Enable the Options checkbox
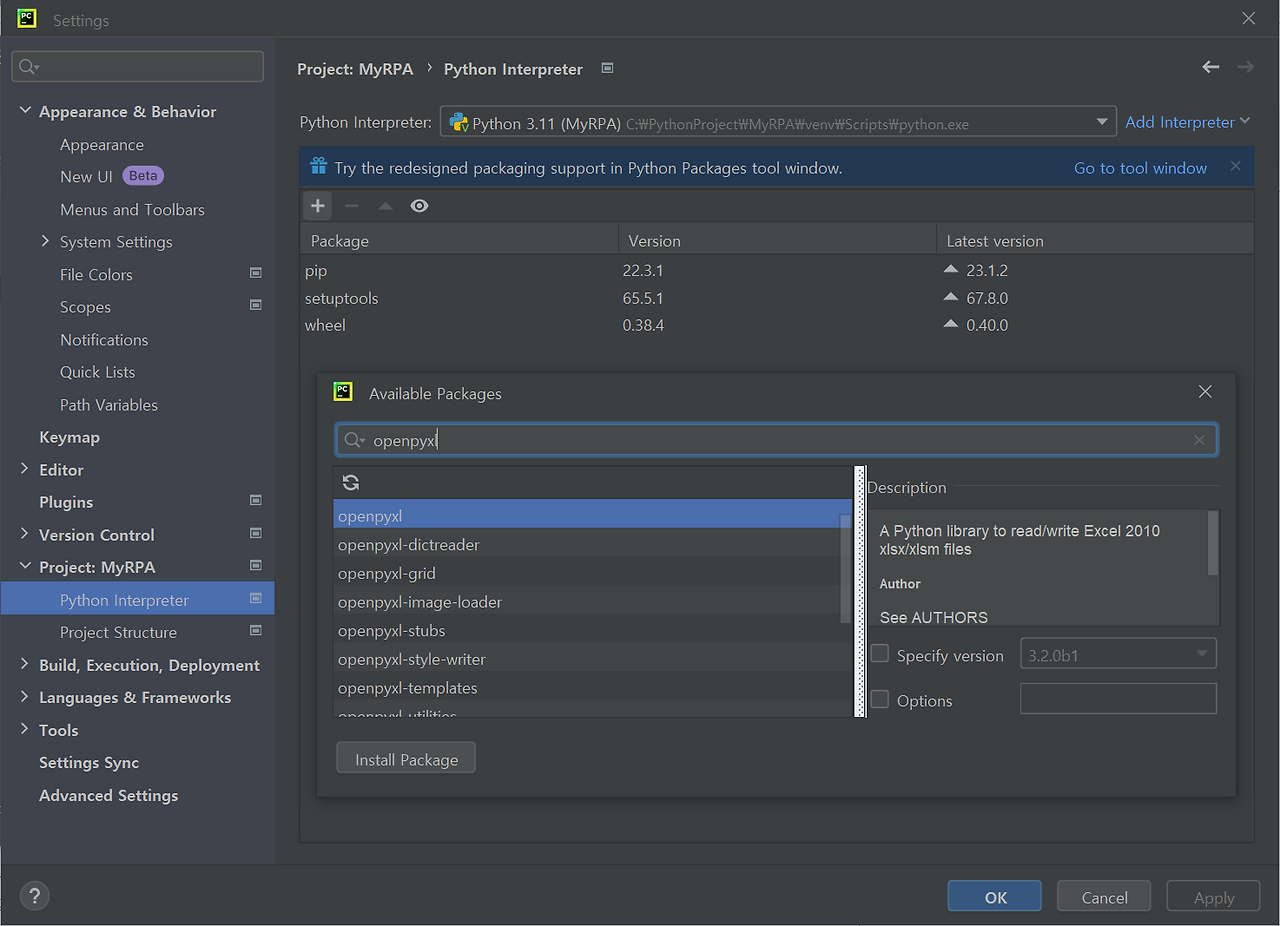 click(880, 700)
